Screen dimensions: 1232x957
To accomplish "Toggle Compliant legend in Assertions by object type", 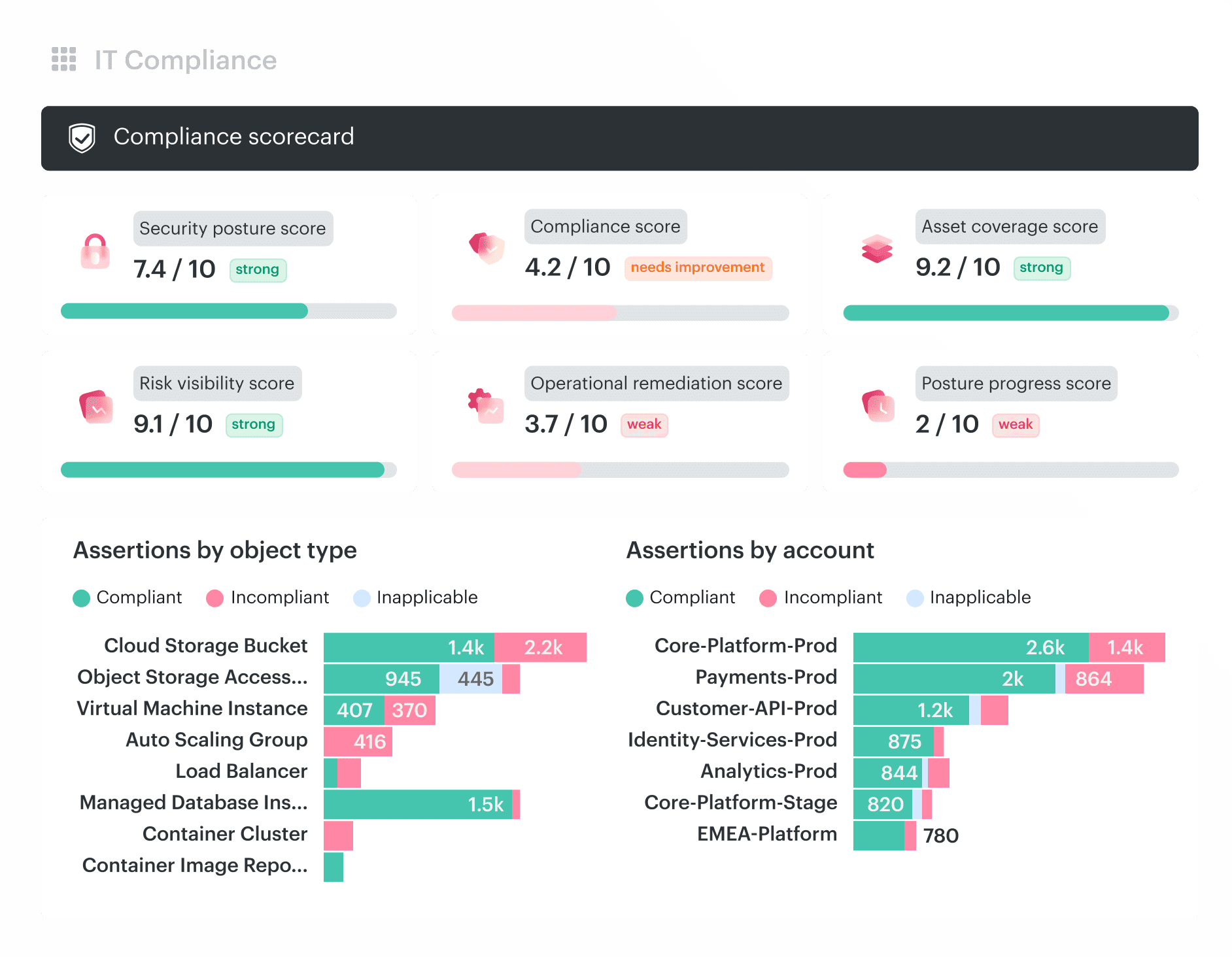I will pos(128,597).
